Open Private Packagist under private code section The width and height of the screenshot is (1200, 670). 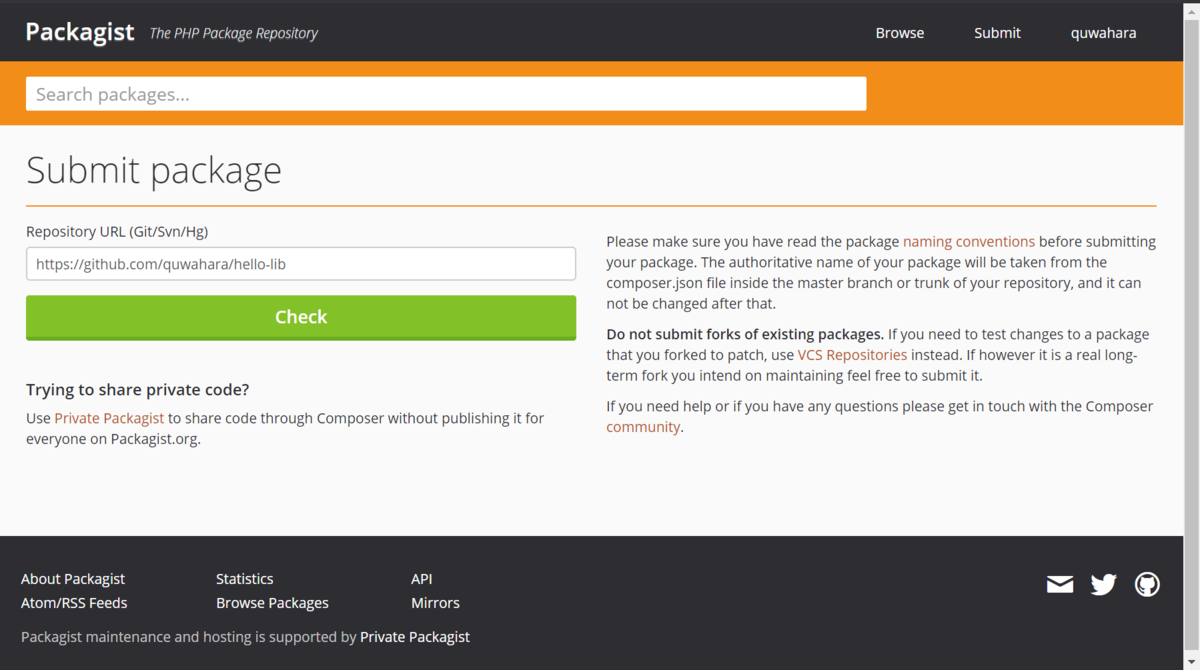[109, 418]
